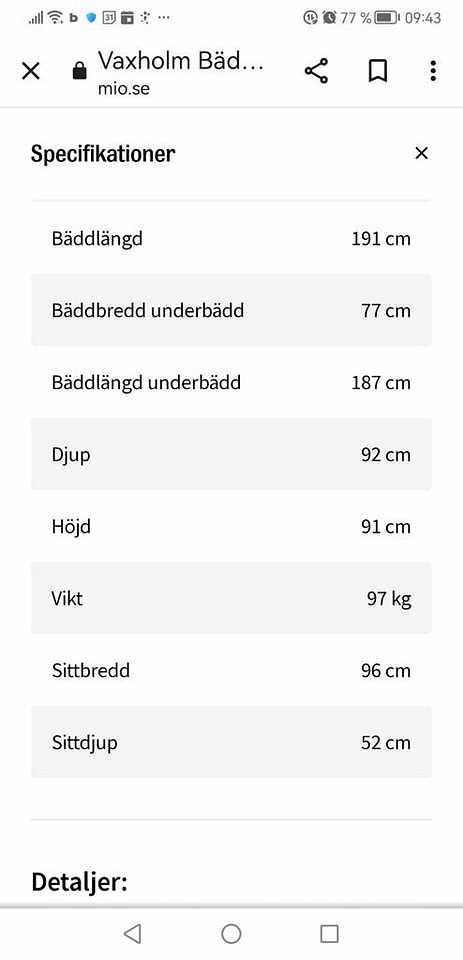Tap the Detaljer heading
Viewport: 463px width, 960px height.
pyautogui.click(x=80, y=882)
